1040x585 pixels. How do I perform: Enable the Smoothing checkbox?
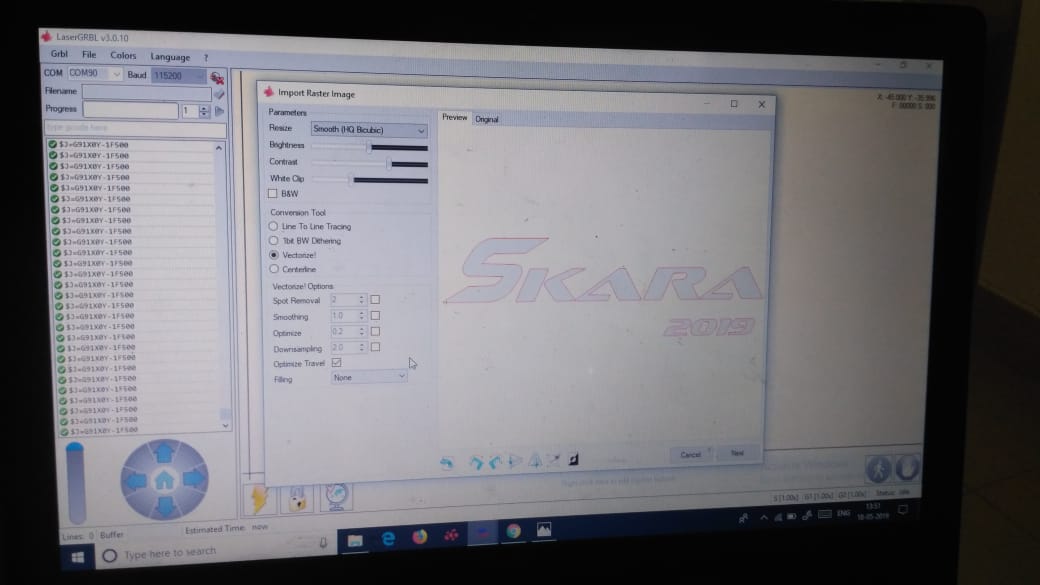click(375, 316)
